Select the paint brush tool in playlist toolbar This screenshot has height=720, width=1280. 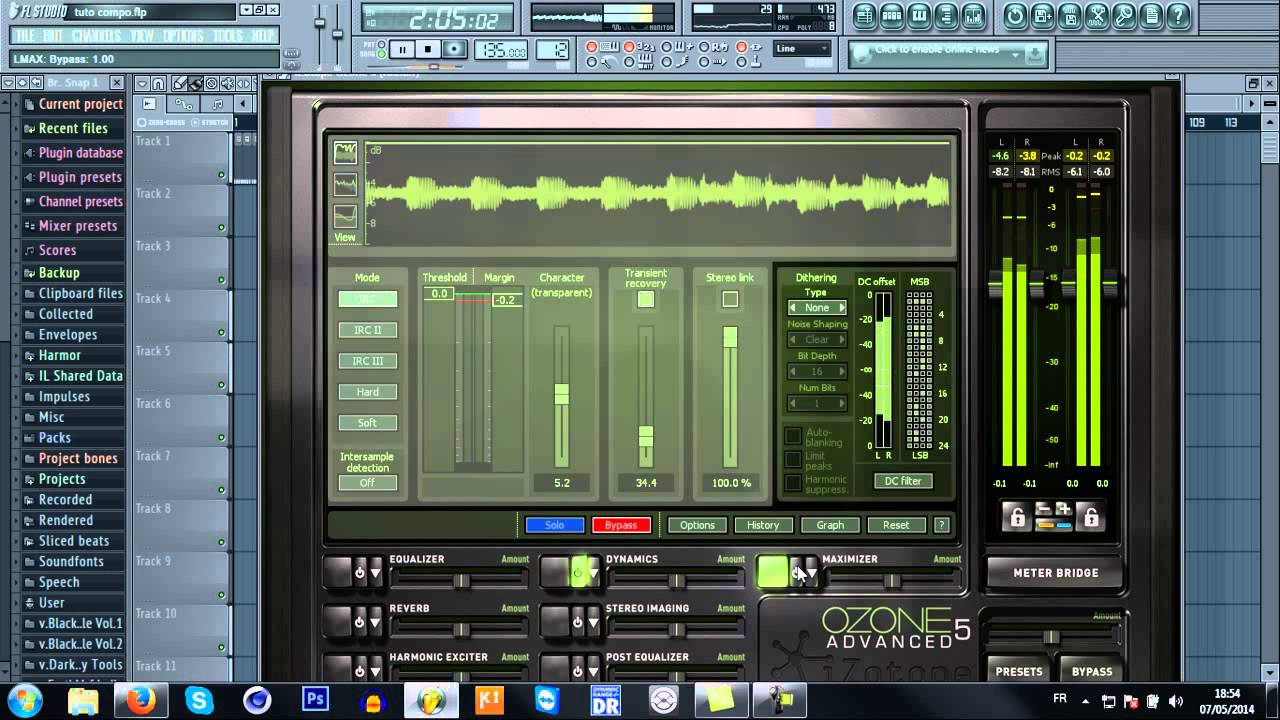196,84
